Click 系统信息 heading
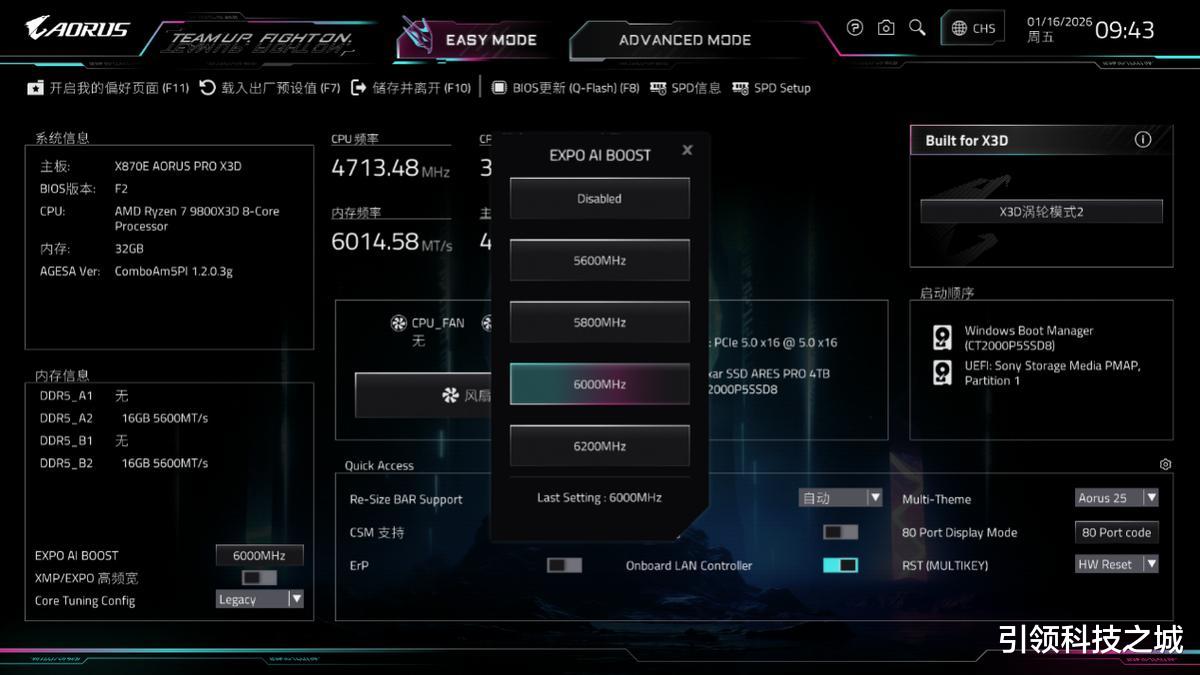Viewport: 1200px width, 675px height. pyautogui.click(x=62, y=138)
